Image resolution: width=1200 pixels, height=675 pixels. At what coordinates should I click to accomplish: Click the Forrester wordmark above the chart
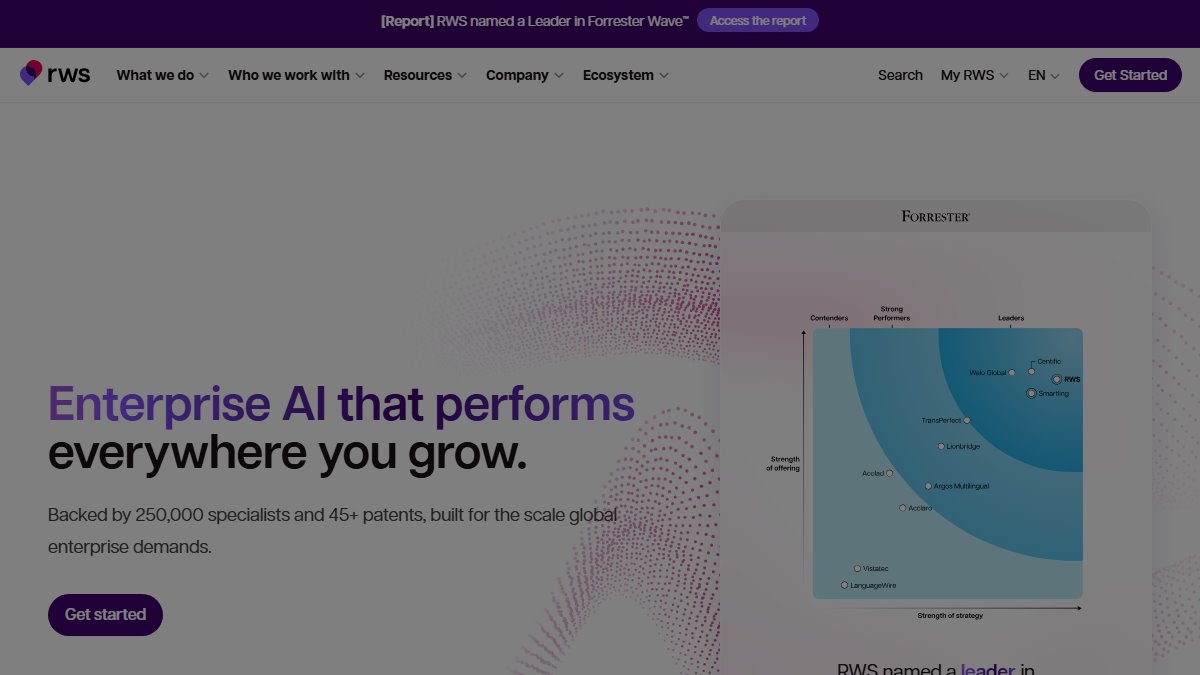[x=936, y=216]
